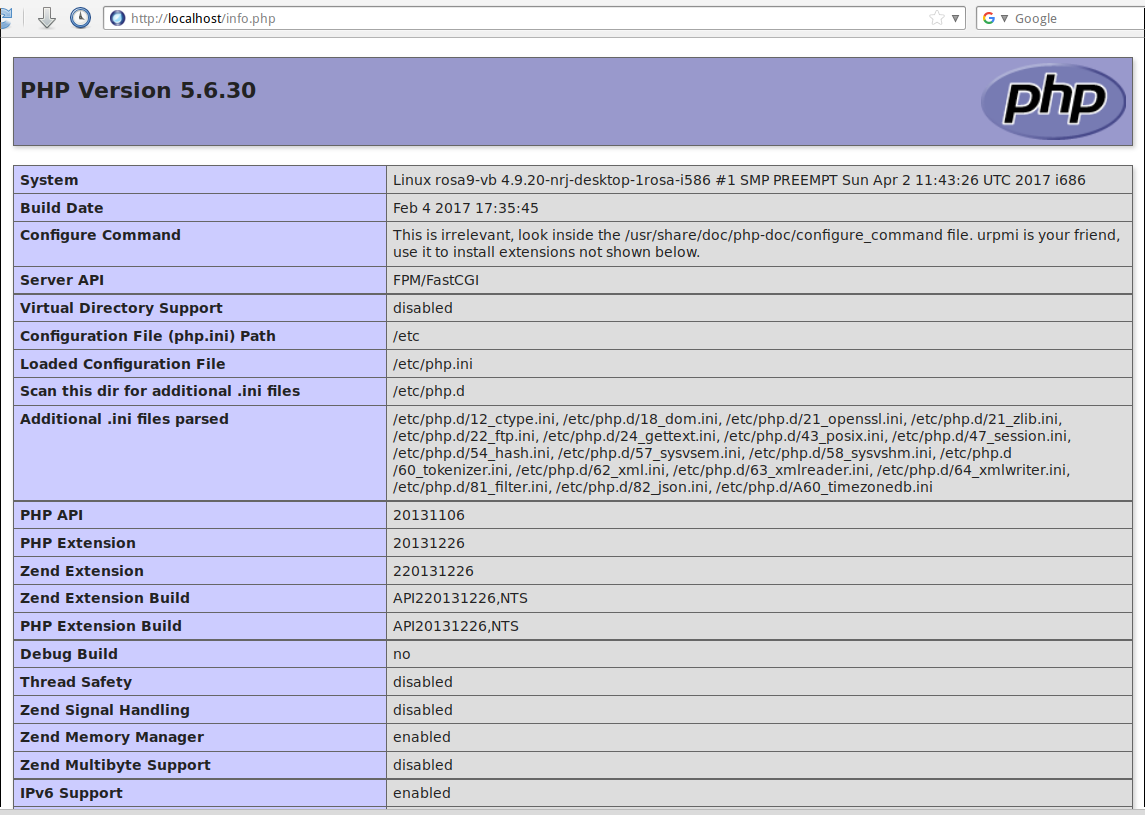Select the API20131226,NTS value

click(456, 626)
